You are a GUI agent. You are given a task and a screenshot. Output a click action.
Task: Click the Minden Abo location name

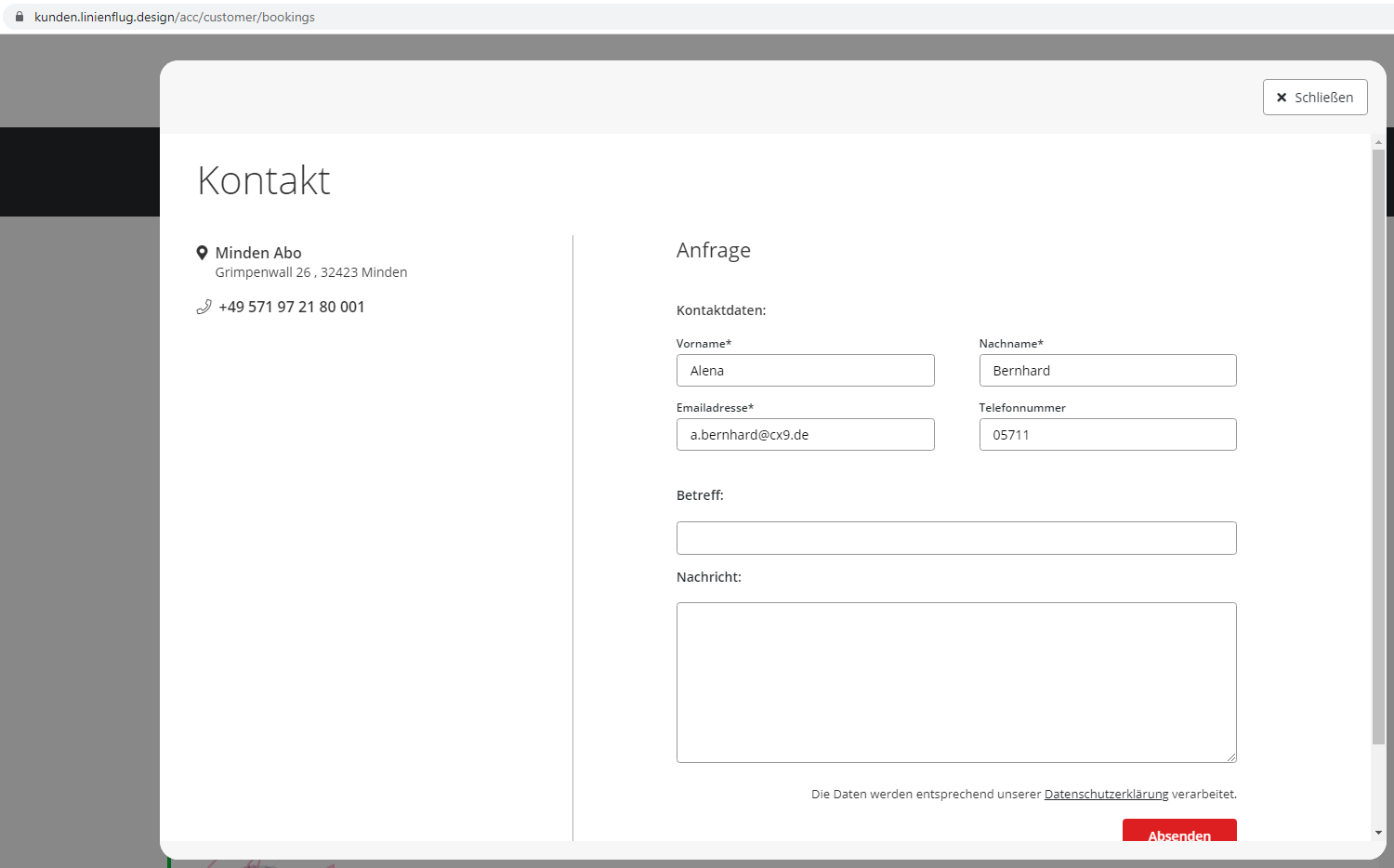click(x=258, y=253)
